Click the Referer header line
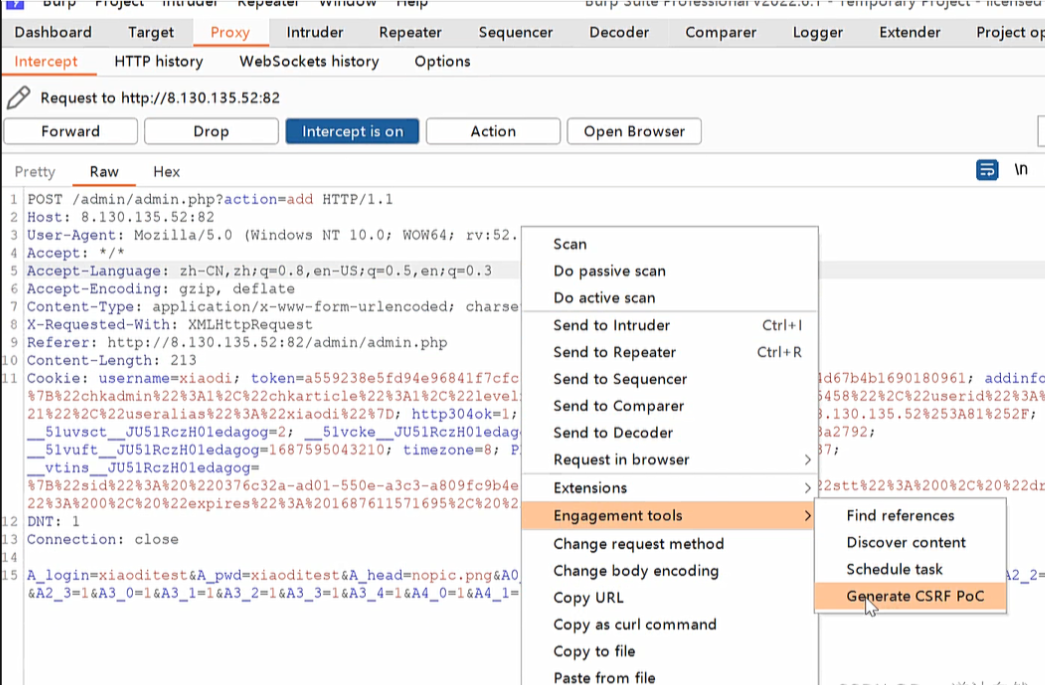Screen dimensions: 1045x685 [x=237, y=342]
